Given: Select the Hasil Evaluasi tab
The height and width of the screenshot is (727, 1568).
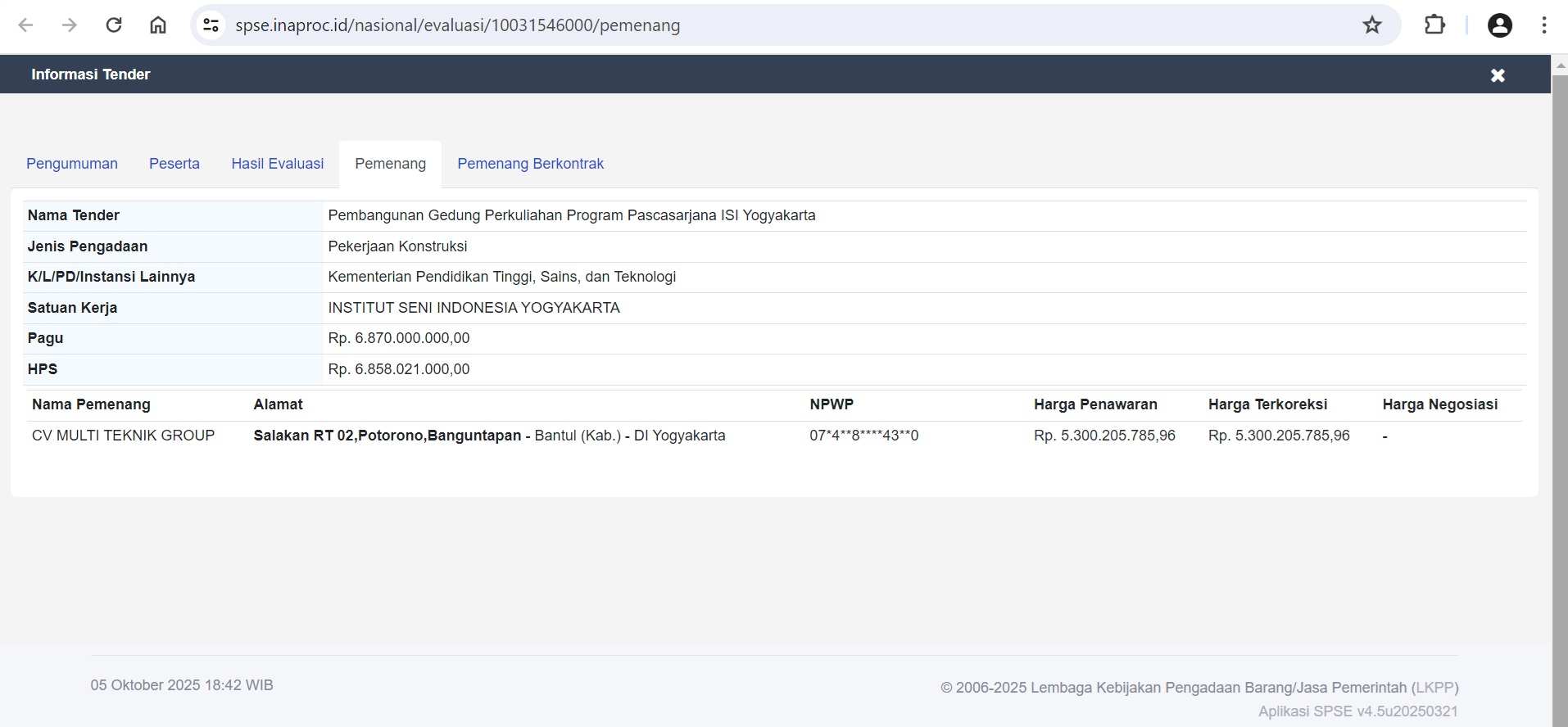Looking at the screenshot, I should (x=277, y=164).
